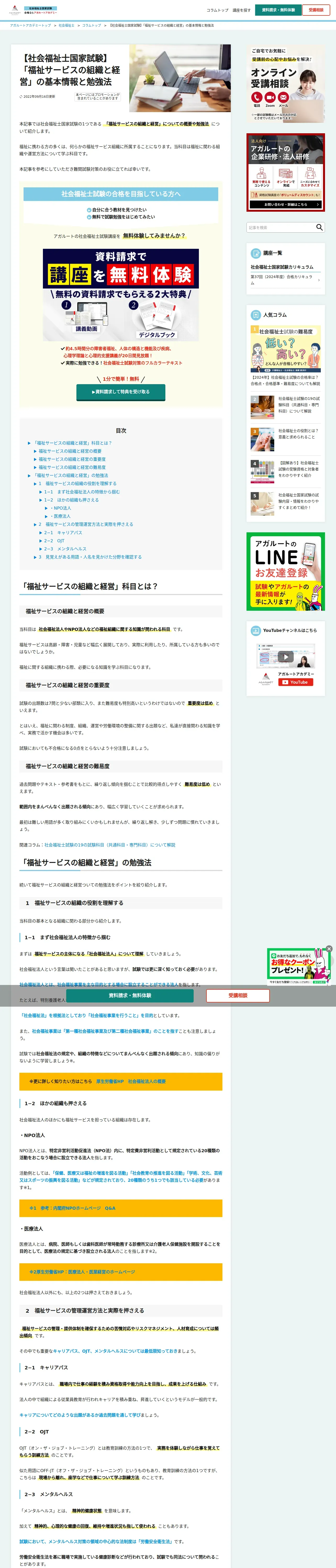Open rank 1 column thumbnail on 試験の難易度
336x1568 pixels.
pyautogui.click(x=285, y=349)
